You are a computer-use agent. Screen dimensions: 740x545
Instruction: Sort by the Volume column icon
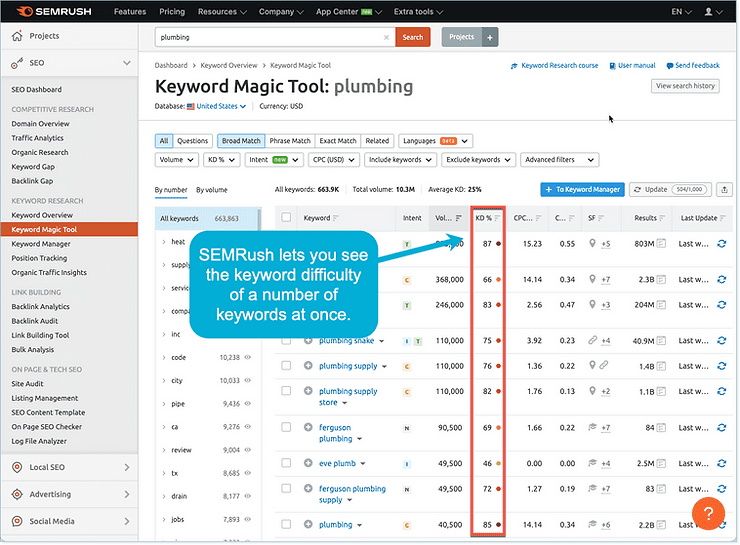459,218
